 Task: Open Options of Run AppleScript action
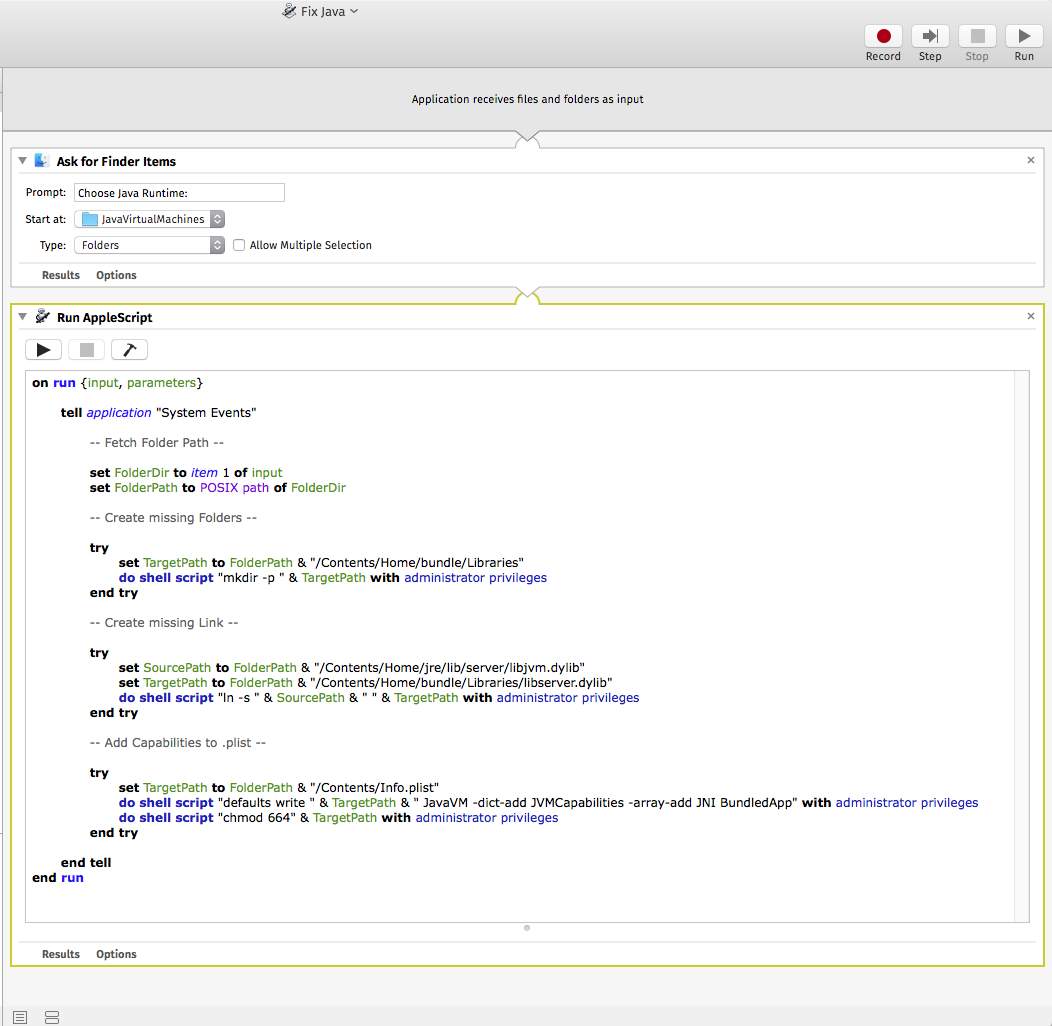coord(116,954)
